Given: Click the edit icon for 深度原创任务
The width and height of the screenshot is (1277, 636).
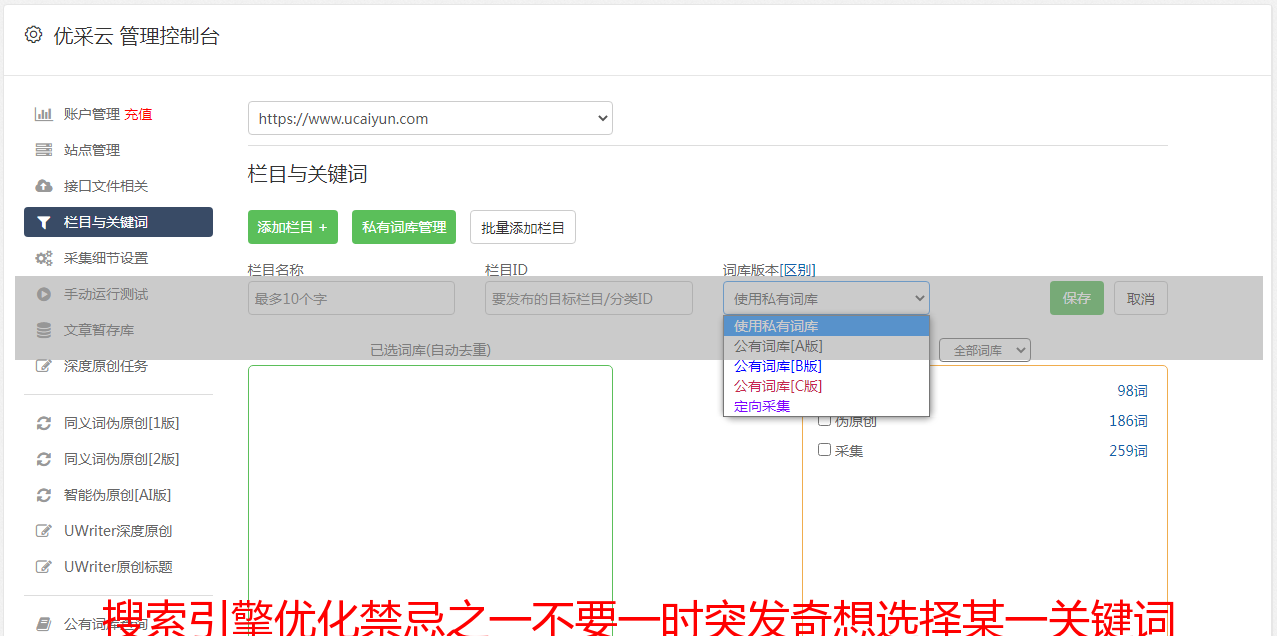Looking at the screenshot, I should 44,366.
